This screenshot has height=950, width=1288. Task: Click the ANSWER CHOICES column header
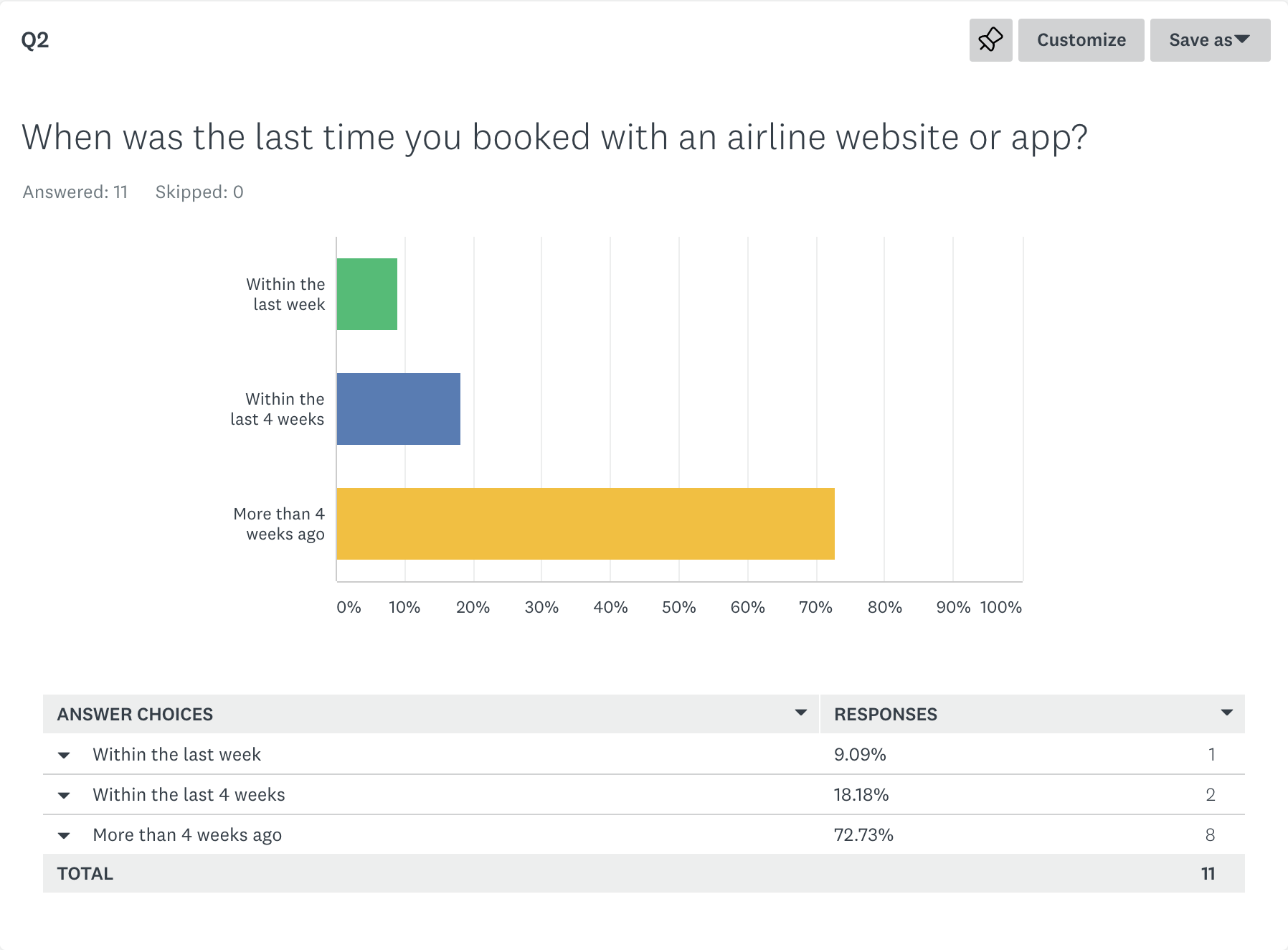click(135, 714)
